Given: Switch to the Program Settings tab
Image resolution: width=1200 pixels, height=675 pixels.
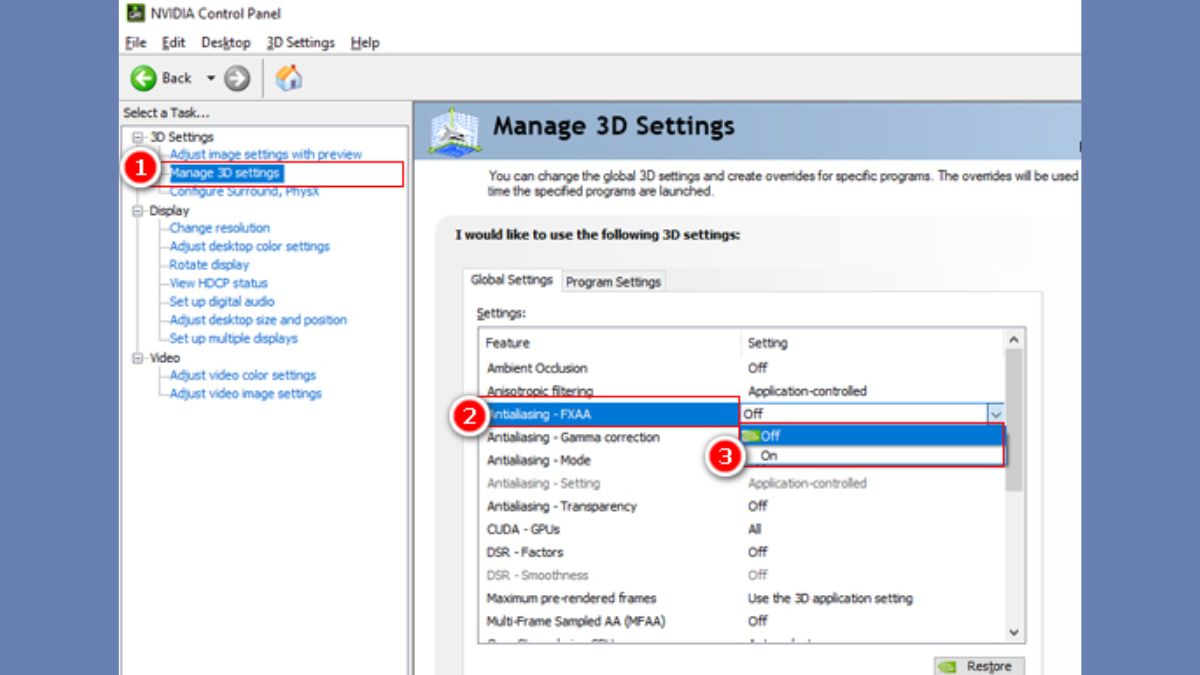Looking at the screenshot, I should (613, 282).
